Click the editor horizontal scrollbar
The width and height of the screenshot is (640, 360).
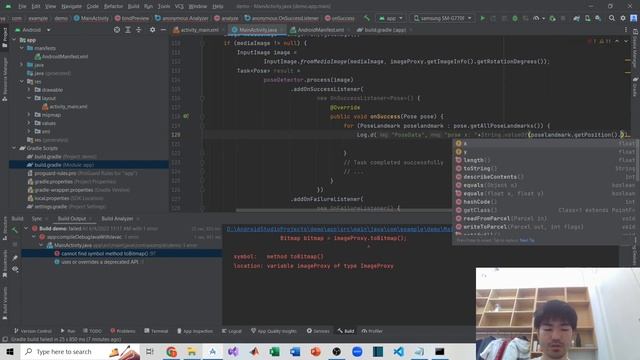pyautogui.click(x=343, y=210)
